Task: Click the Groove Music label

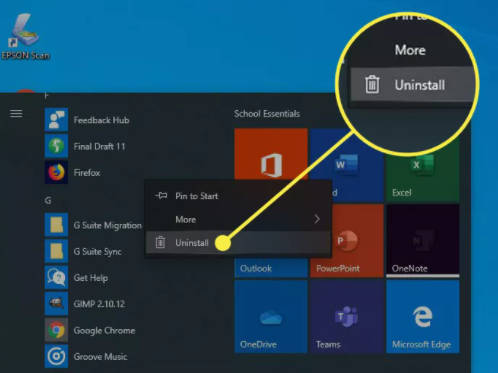Action: click(100, 356)
